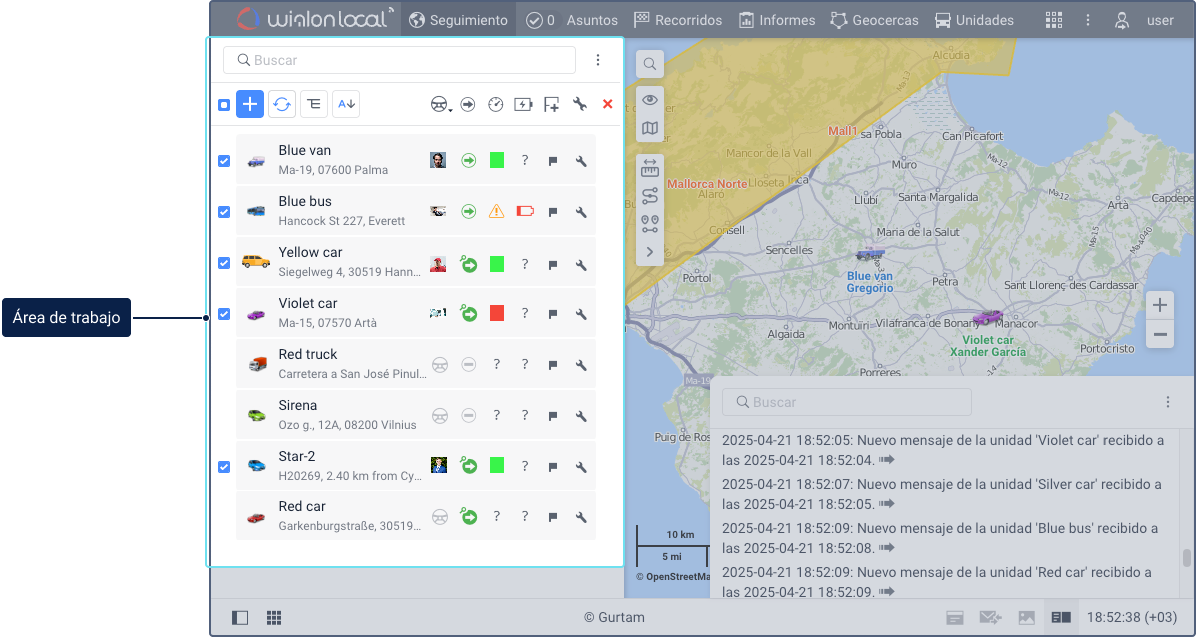The height and width of the screenshot is (637, 1196).
Task: Toggle map visible layers eye icon
Action: pyautogui.click(x=650, y=100)
